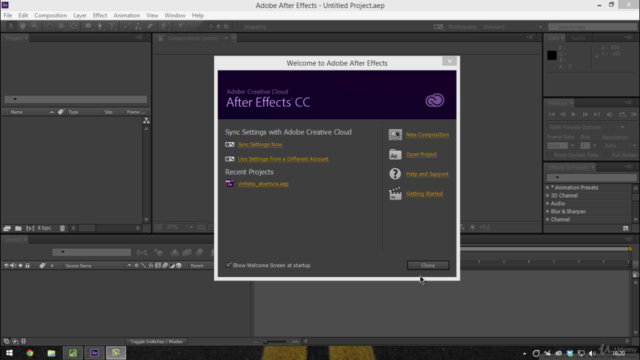Enable Full Screen checkbox in Preview
Viewport: 640px width, 360px height.
coord(607,155)
